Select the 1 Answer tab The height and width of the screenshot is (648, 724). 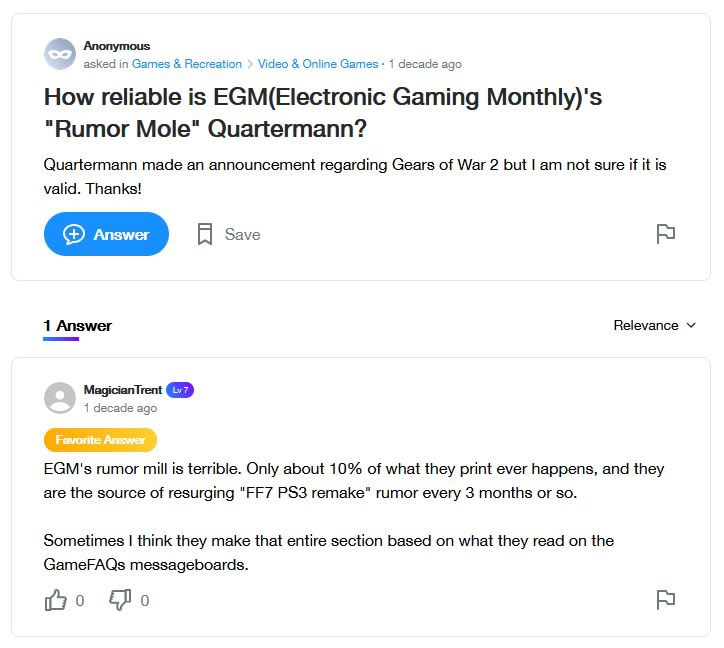78,327
